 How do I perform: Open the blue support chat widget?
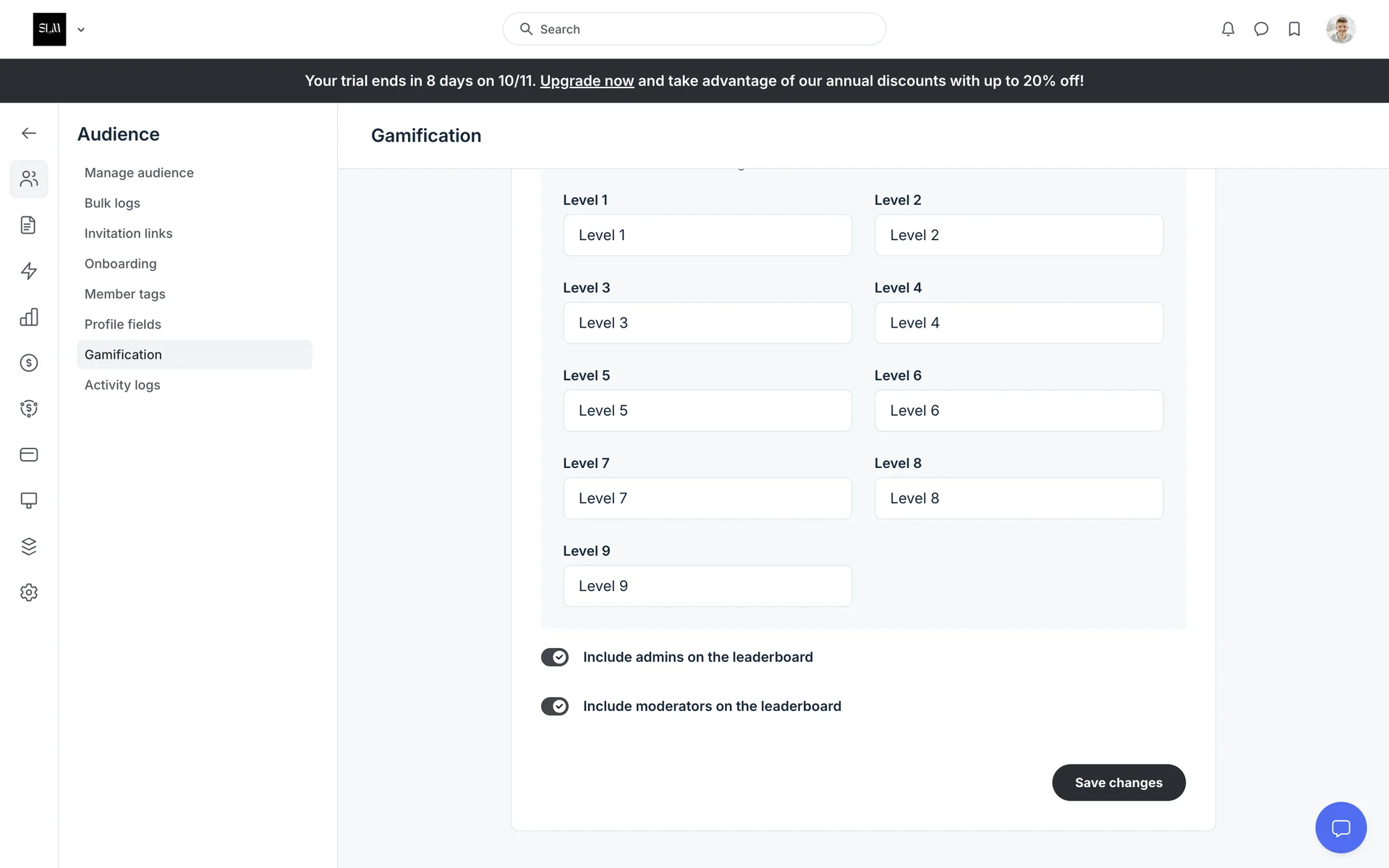point(1341,827)
